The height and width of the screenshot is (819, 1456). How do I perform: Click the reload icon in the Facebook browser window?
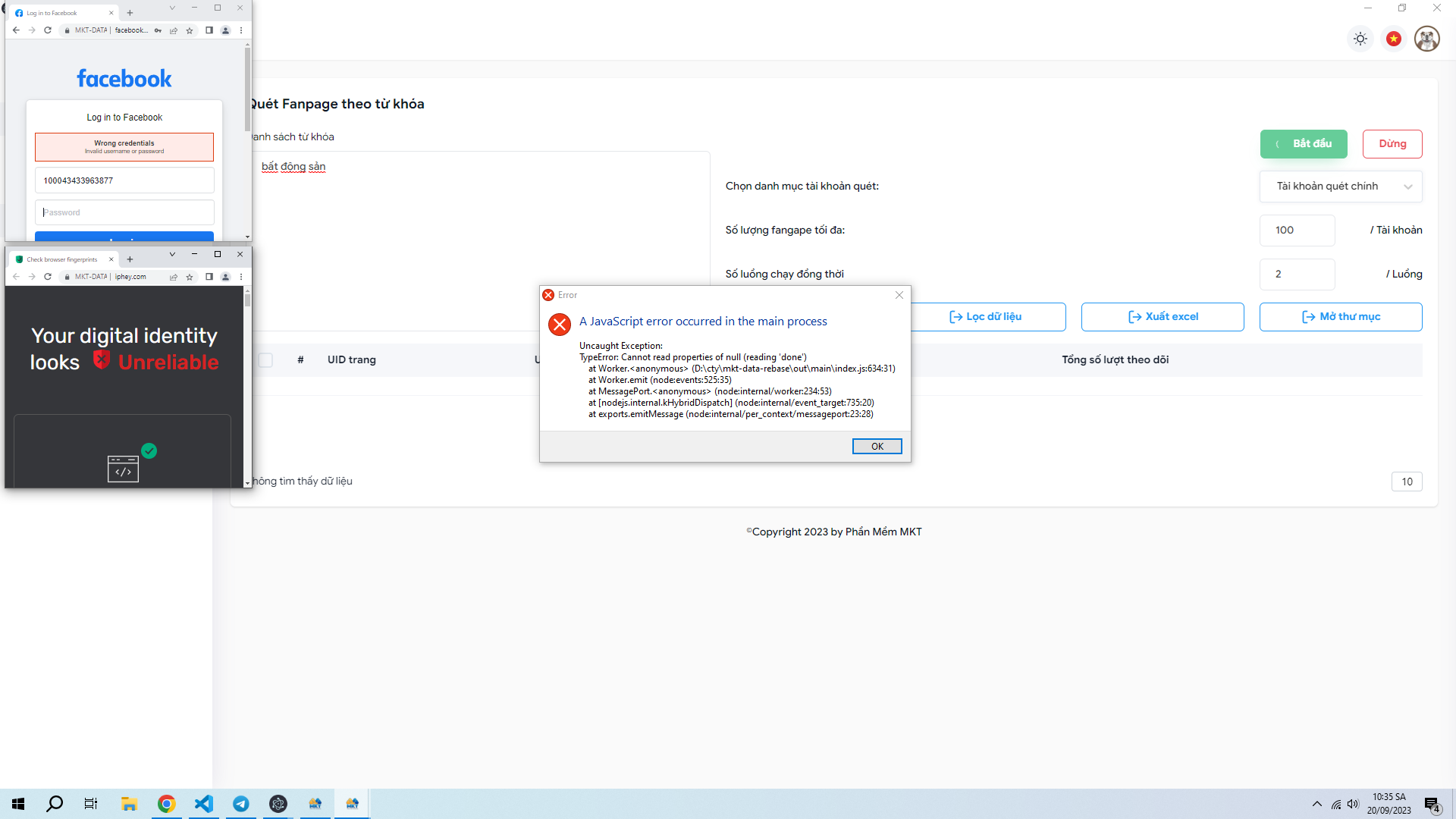point(48,30)
